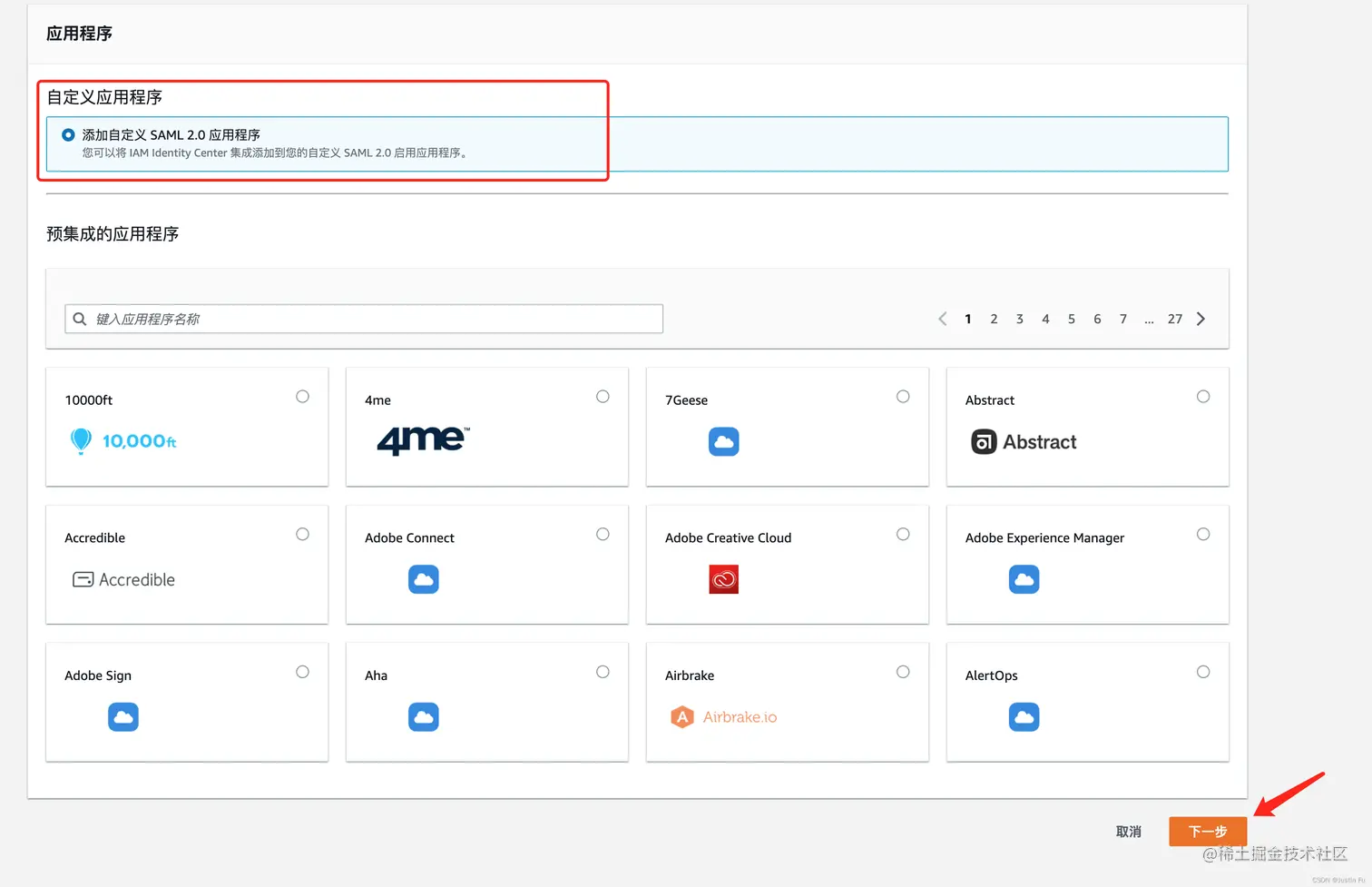Click the Adobe Experience Manager card title
The height and width of the screenshot is (887, 1372).
pyautogui.click(x=1044, y=538)
